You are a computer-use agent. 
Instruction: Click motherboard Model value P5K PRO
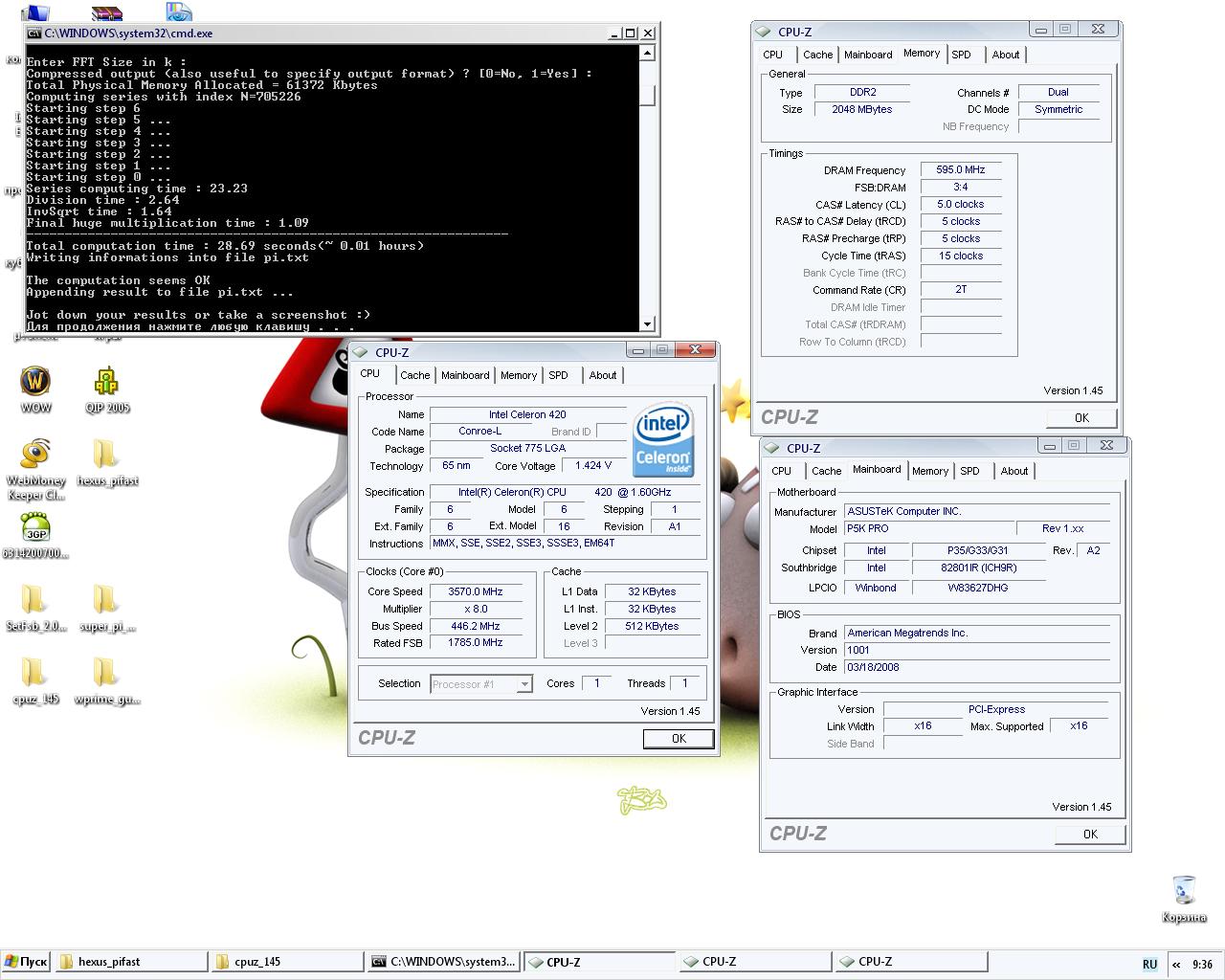click(x=928, y=528)
